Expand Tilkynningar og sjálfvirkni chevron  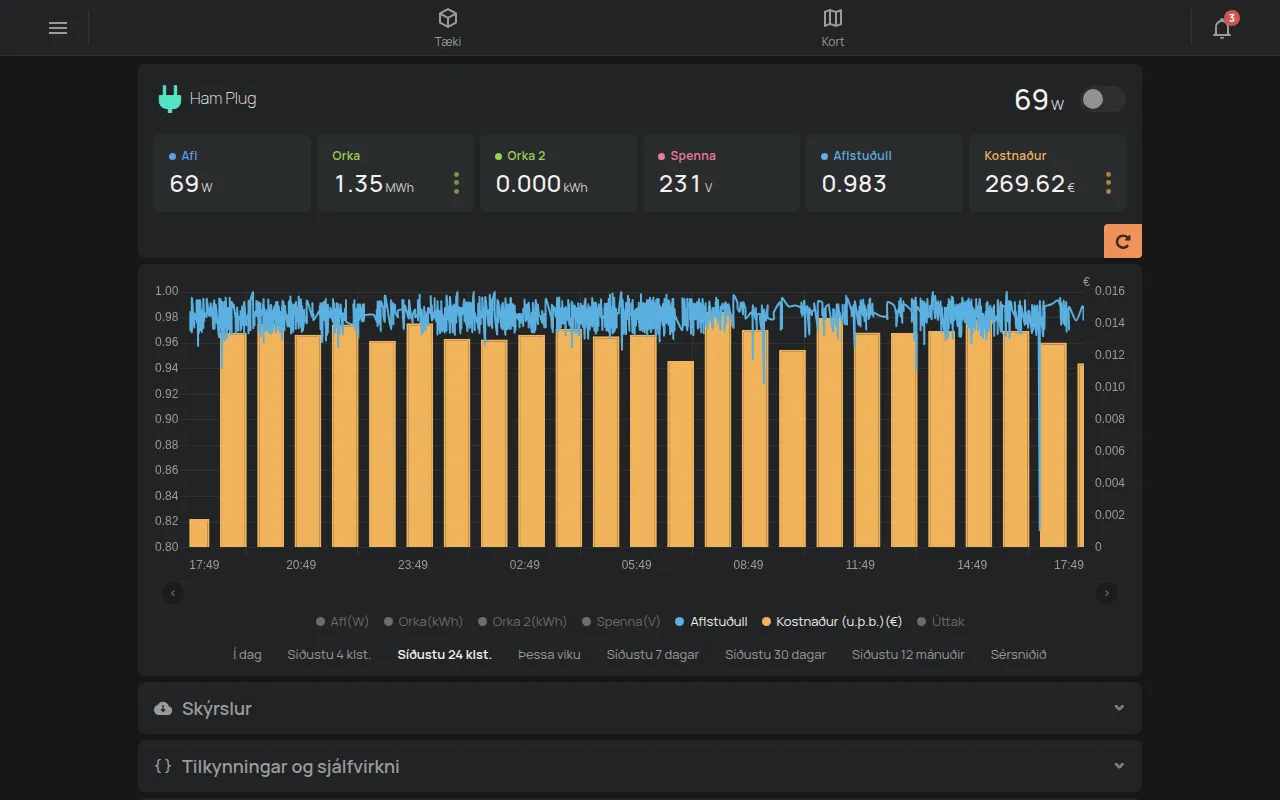point(1119,766)
